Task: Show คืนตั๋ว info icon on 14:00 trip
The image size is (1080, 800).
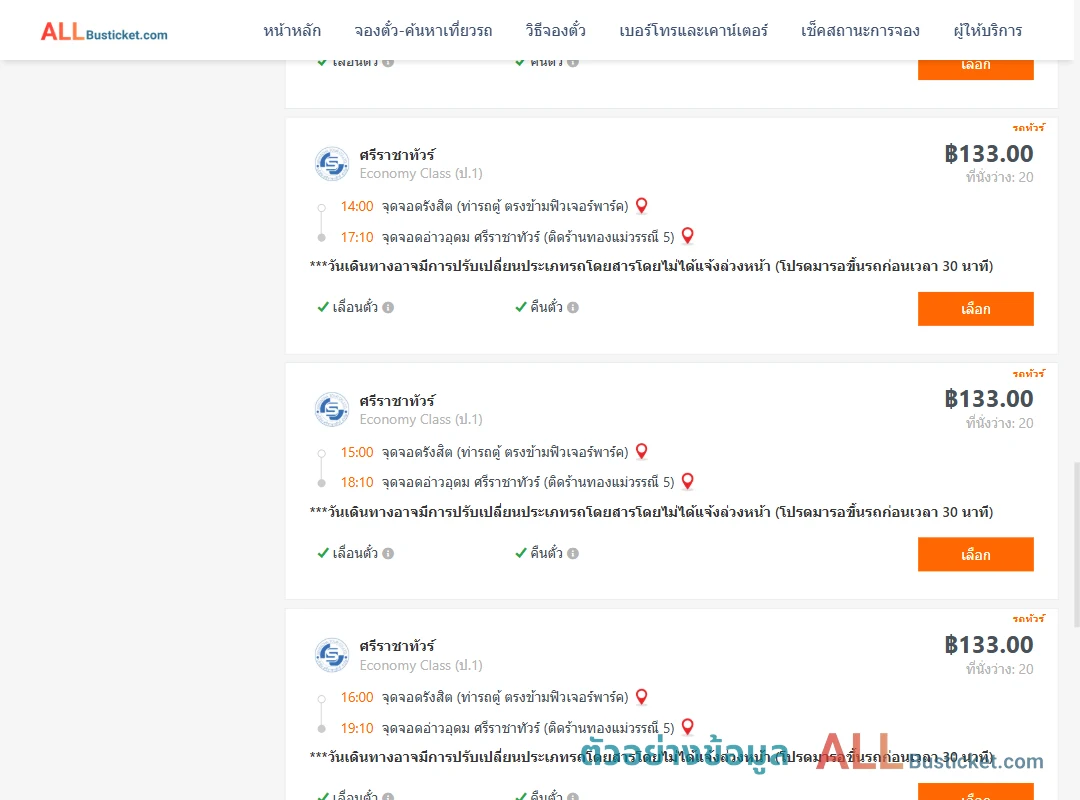Action: [573, 308]
